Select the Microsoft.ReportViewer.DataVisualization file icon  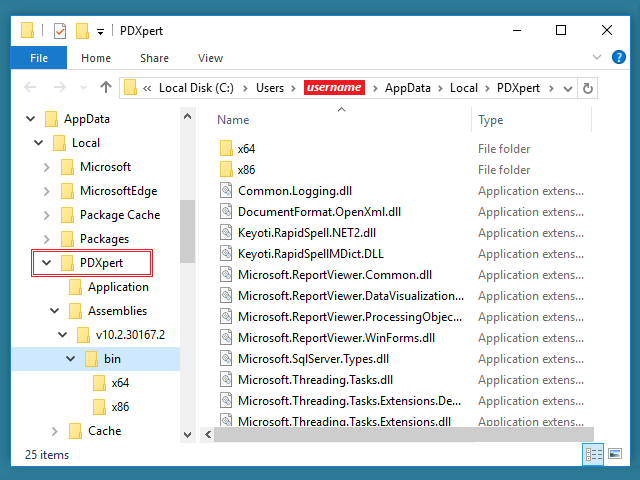(x=226, y=295)
